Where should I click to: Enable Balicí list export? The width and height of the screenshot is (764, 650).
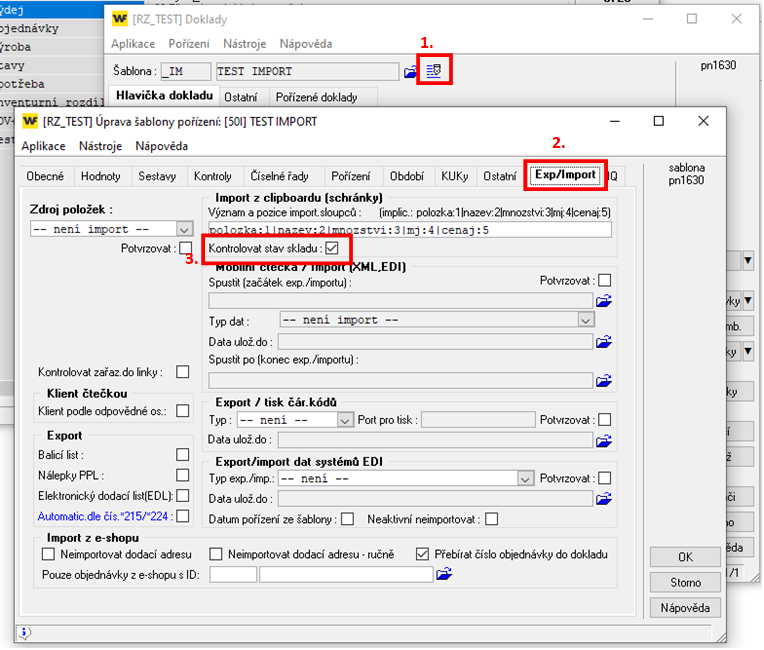coord(183,455)
